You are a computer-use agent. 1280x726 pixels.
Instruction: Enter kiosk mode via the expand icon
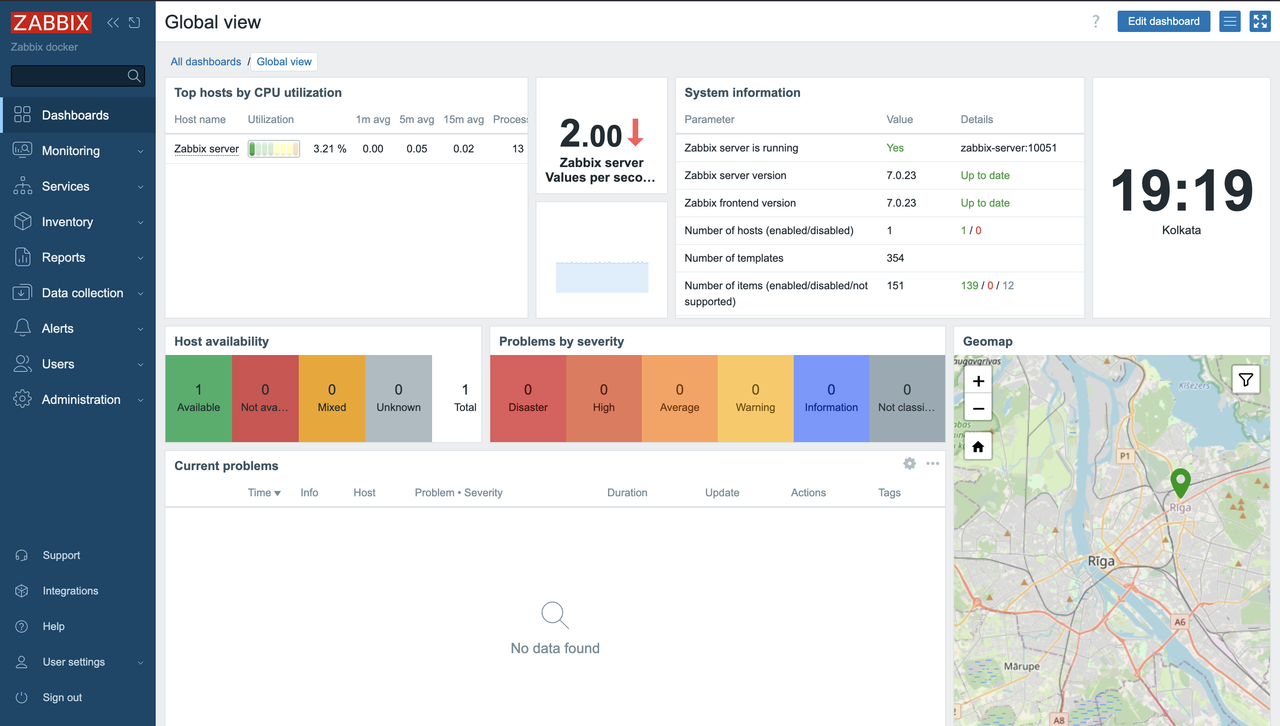tap(1259, 20)
